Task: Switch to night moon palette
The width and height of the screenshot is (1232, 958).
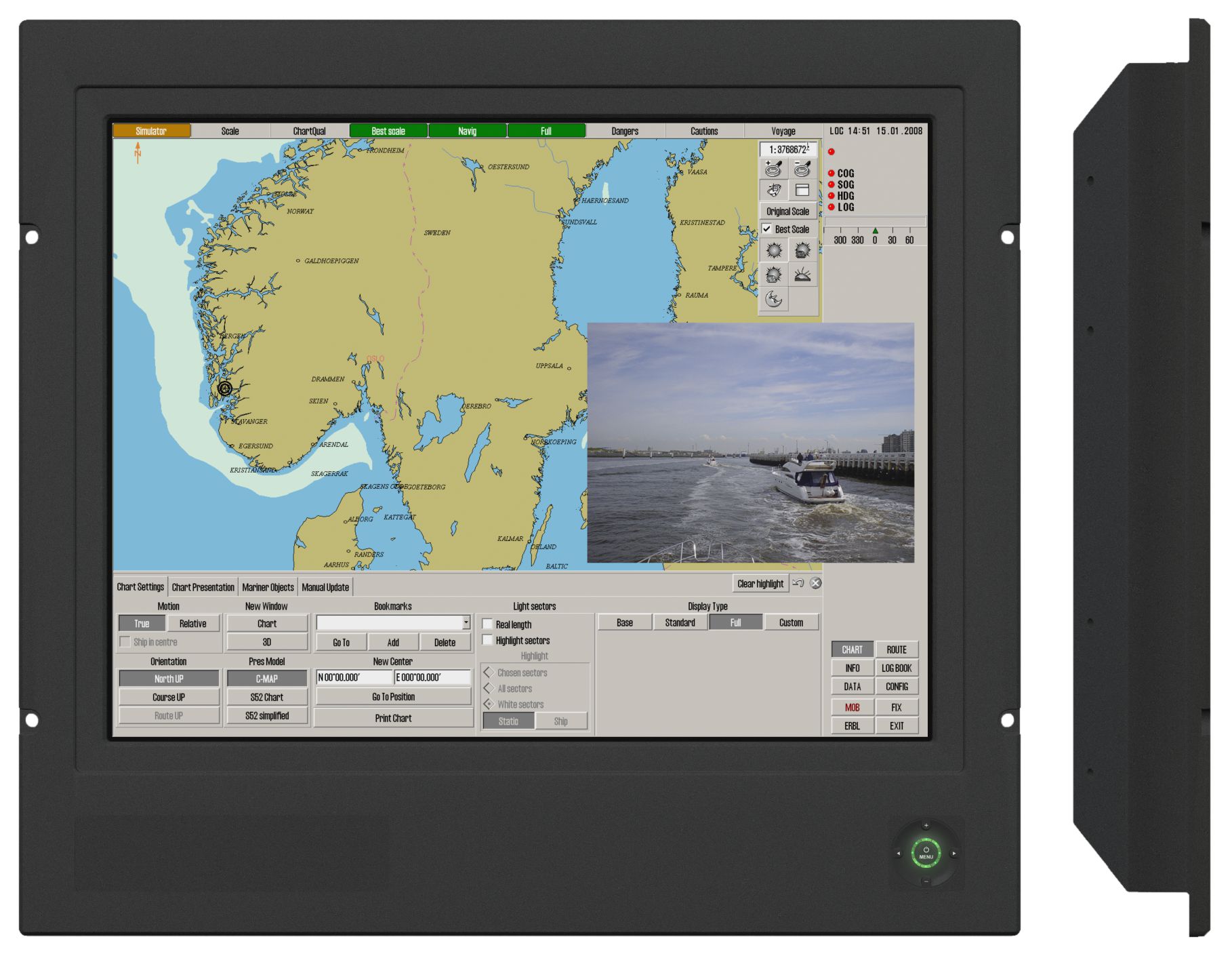Action: click(773, 299)
